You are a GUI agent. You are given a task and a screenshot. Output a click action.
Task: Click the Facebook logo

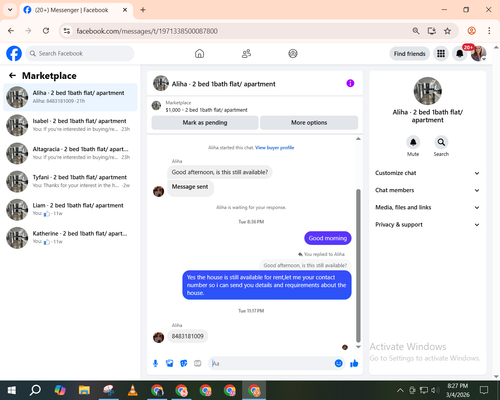[14, 53]
